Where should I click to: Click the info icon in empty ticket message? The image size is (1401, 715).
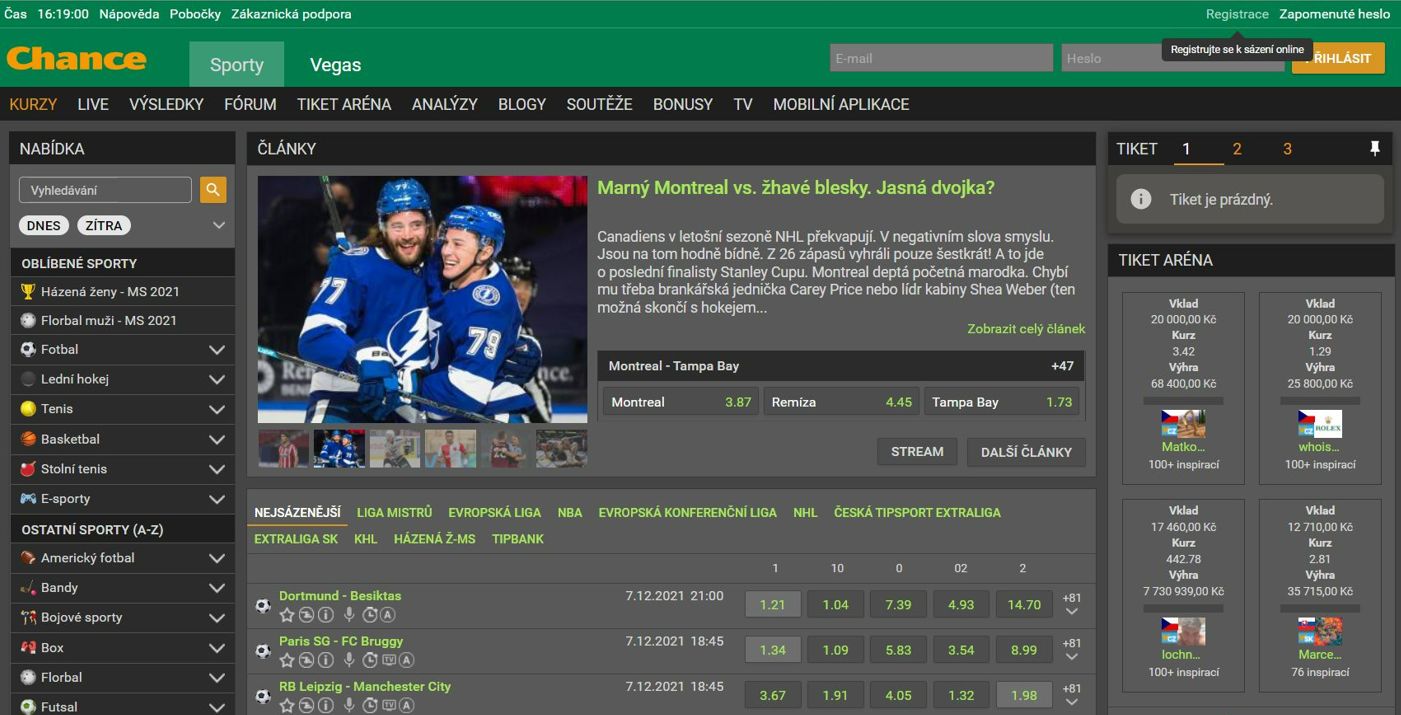[x=1140, y=199]
